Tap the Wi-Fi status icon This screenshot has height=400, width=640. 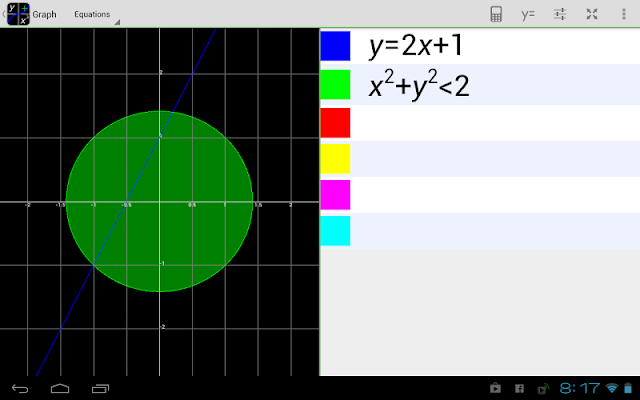(x=612, y=388)
